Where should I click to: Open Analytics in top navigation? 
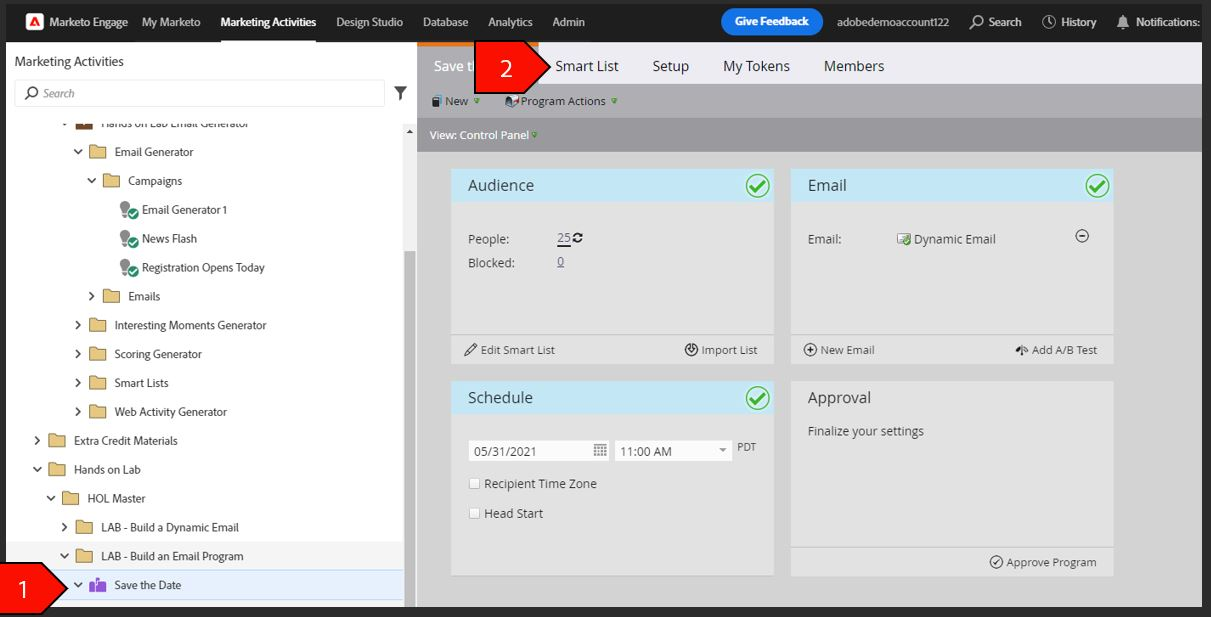click(x=510, y=22)
